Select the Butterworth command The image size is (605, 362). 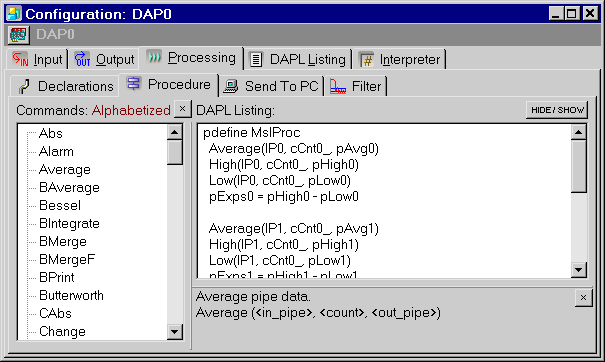71,296
